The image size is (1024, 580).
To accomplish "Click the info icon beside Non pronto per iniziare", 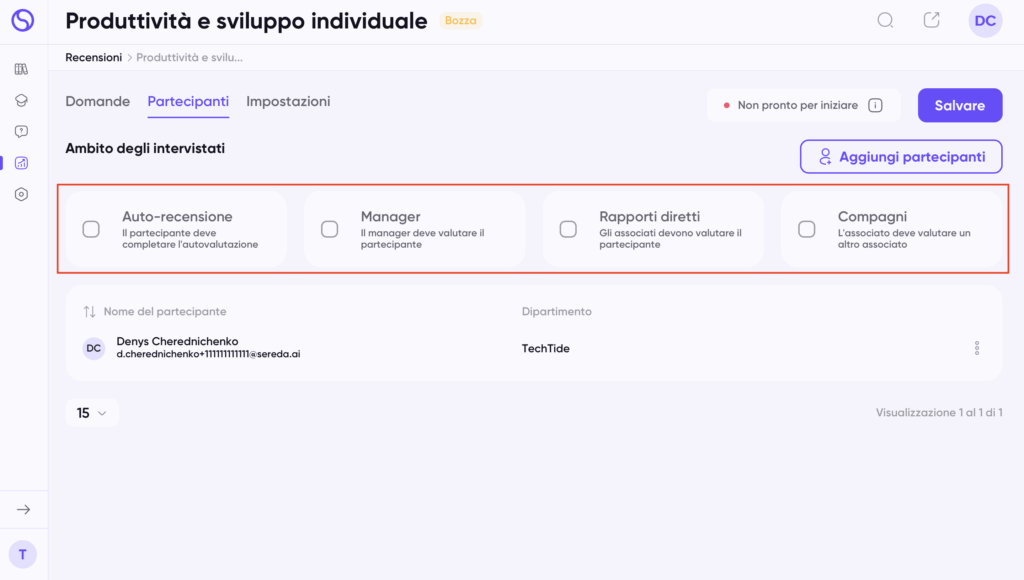I will pos(875,105).
